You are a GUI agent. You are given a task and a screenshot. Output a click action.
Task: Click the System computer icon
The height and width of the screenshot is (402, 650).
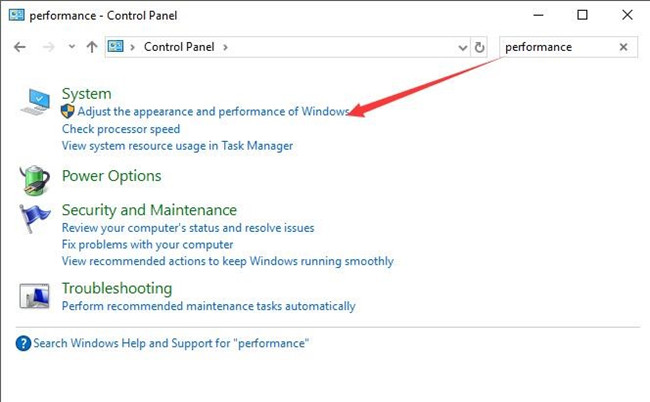click(x=35, y=102)
